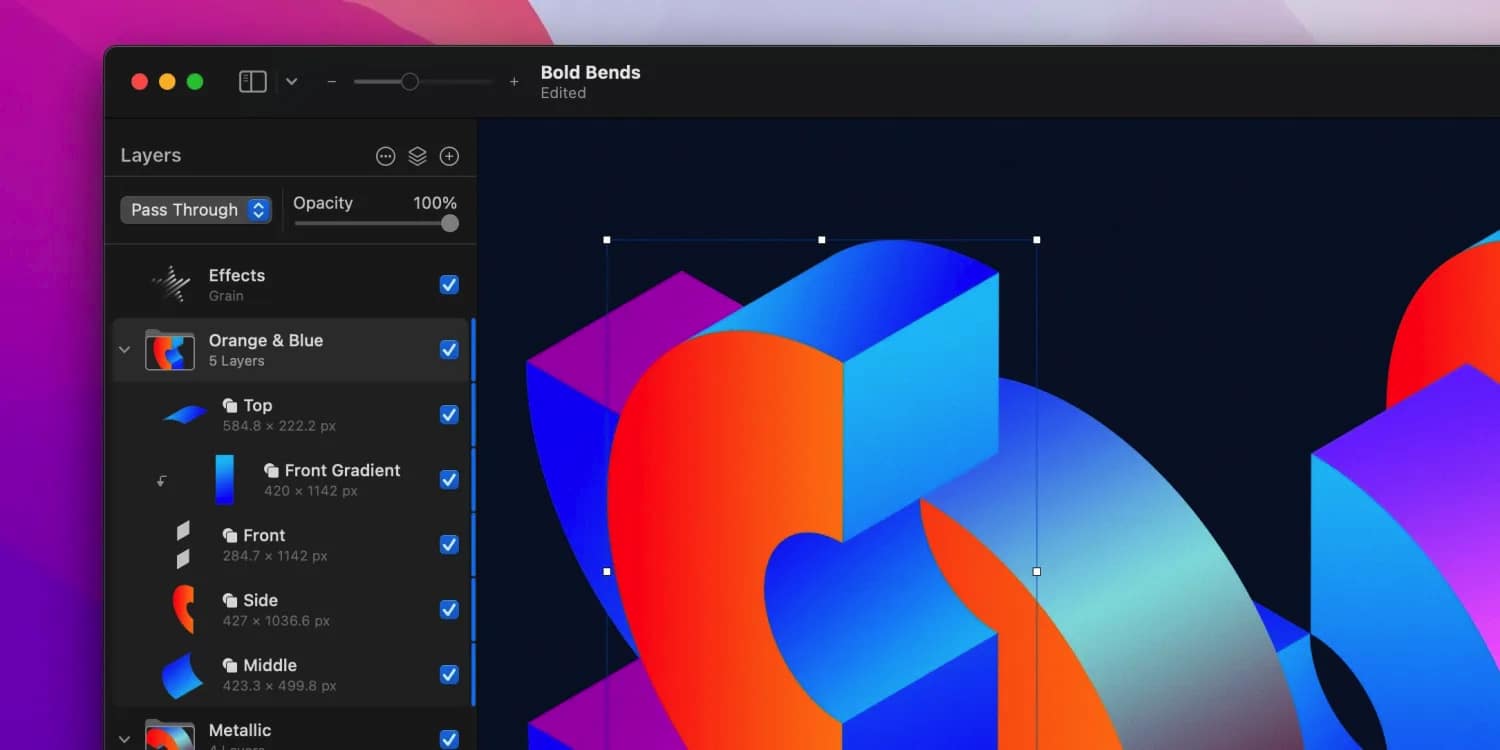The image size is (1500, 750).
Task: Click the Bold Bends document title
Action: [590, 73]
